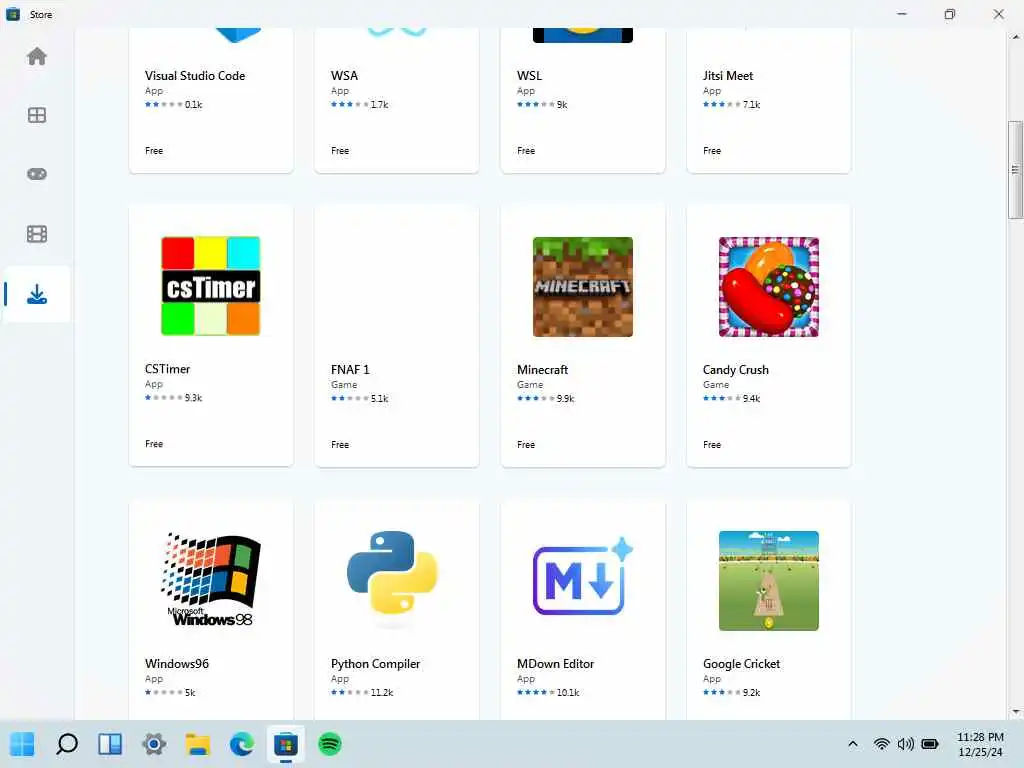
Task: Open taskbar Search
Action: (x=67, y=744)
